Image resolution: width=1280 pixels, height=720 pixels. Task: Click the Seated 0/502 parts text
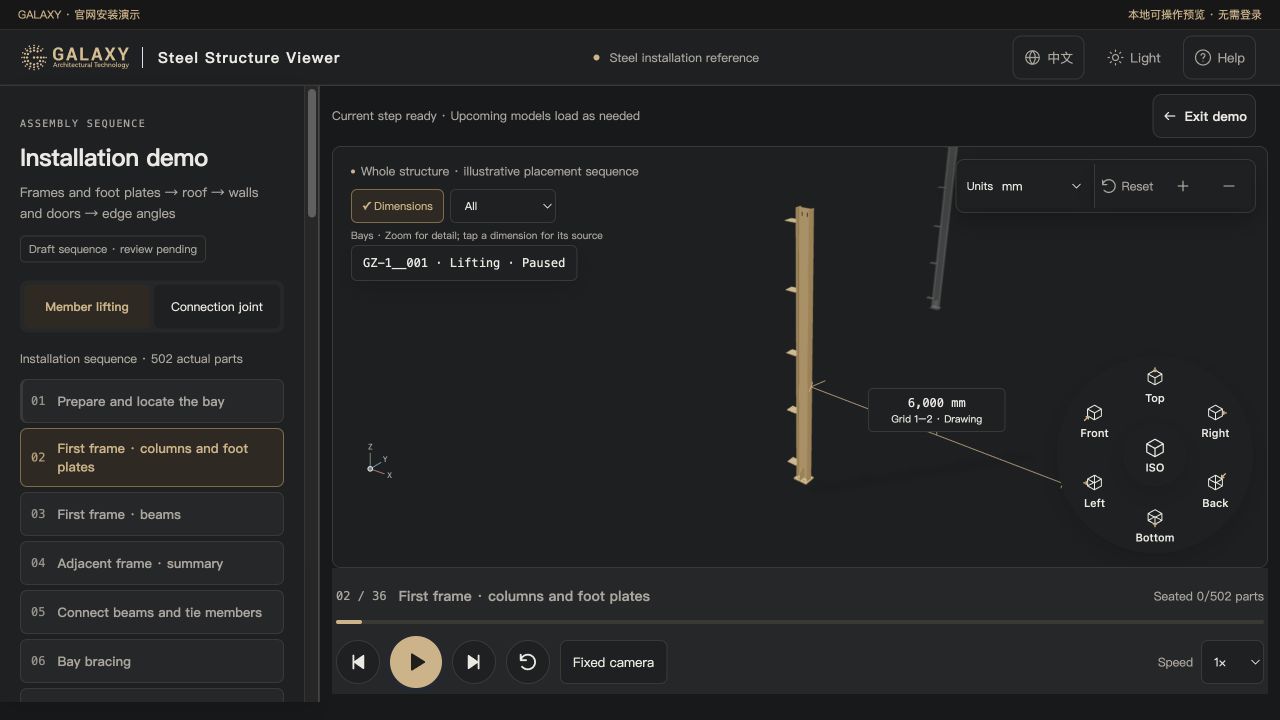pos(1208,596)
